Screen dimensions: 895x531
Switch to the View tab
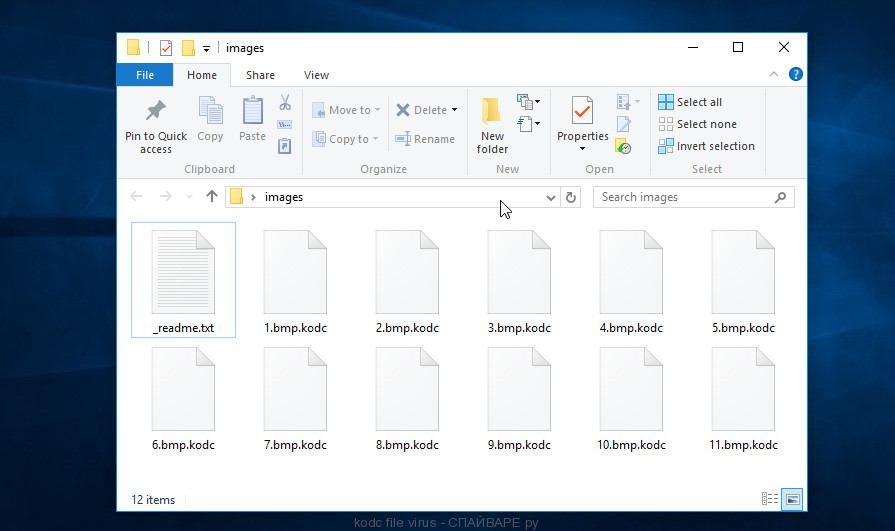tap(316, 75)
